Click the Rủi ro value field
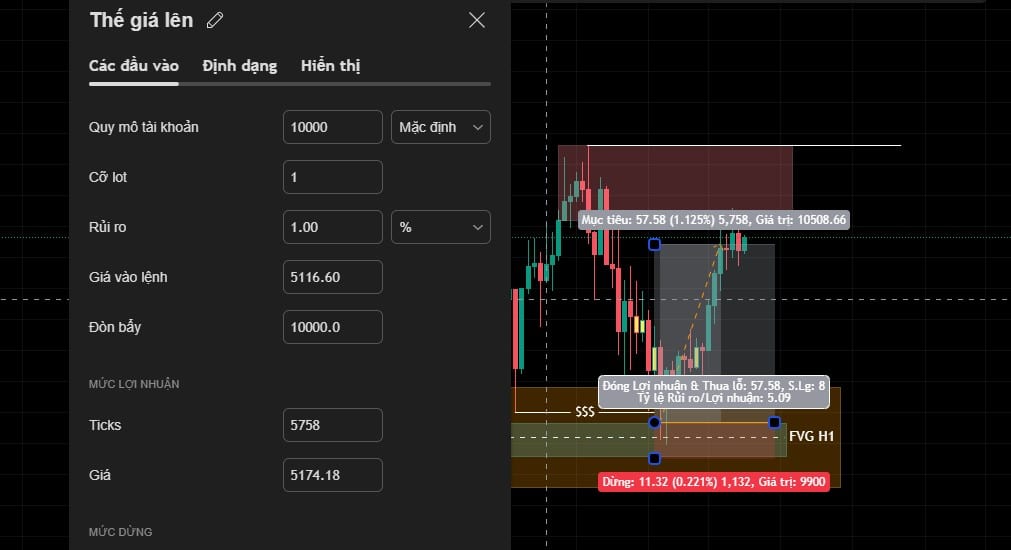1011x550 pixels. (333, 227)
